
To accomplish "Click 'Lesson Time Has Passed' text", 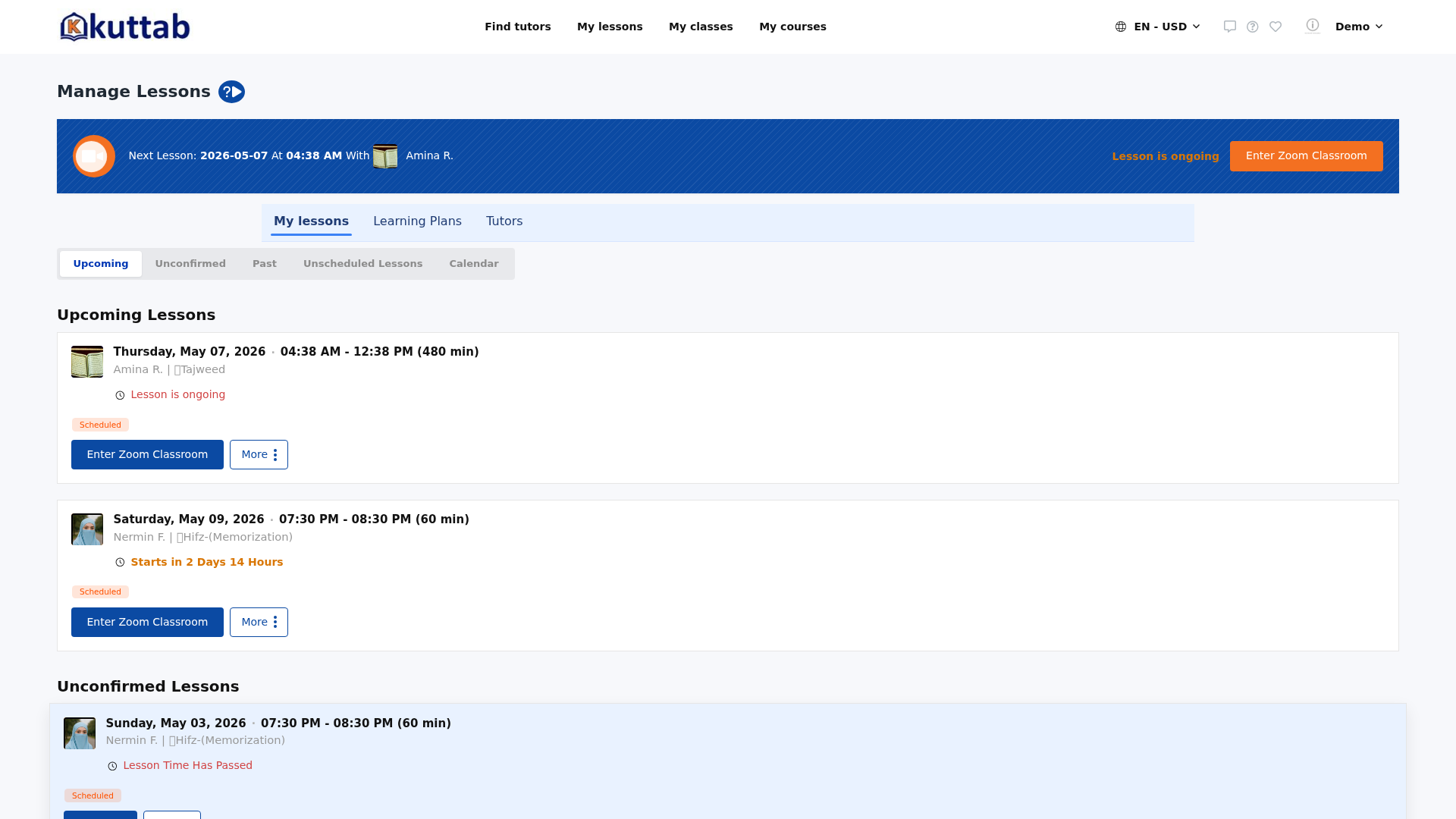I will click(x=188, y=766).
